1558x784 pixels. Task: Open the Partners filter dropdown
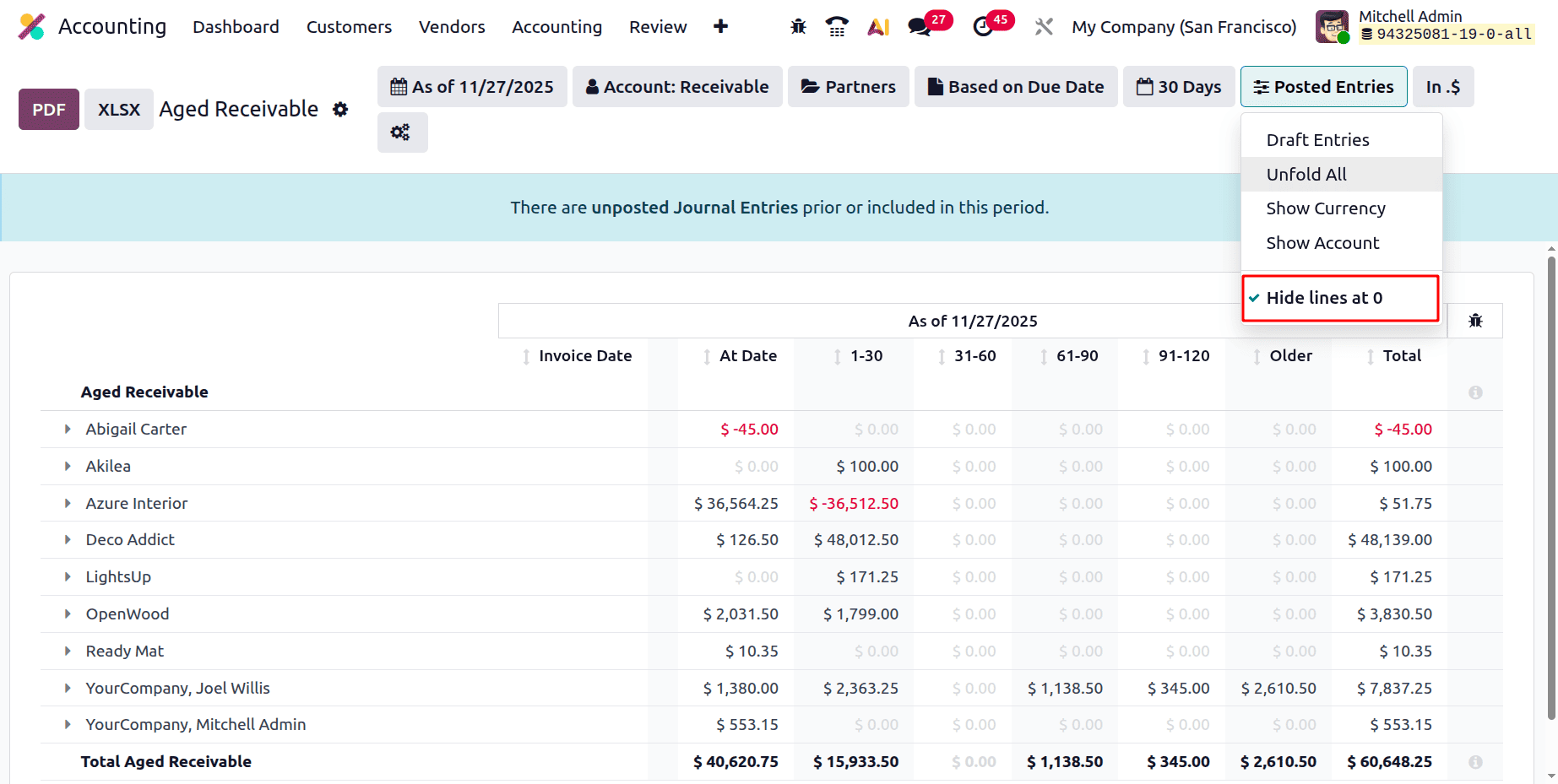tap(849, 87)
